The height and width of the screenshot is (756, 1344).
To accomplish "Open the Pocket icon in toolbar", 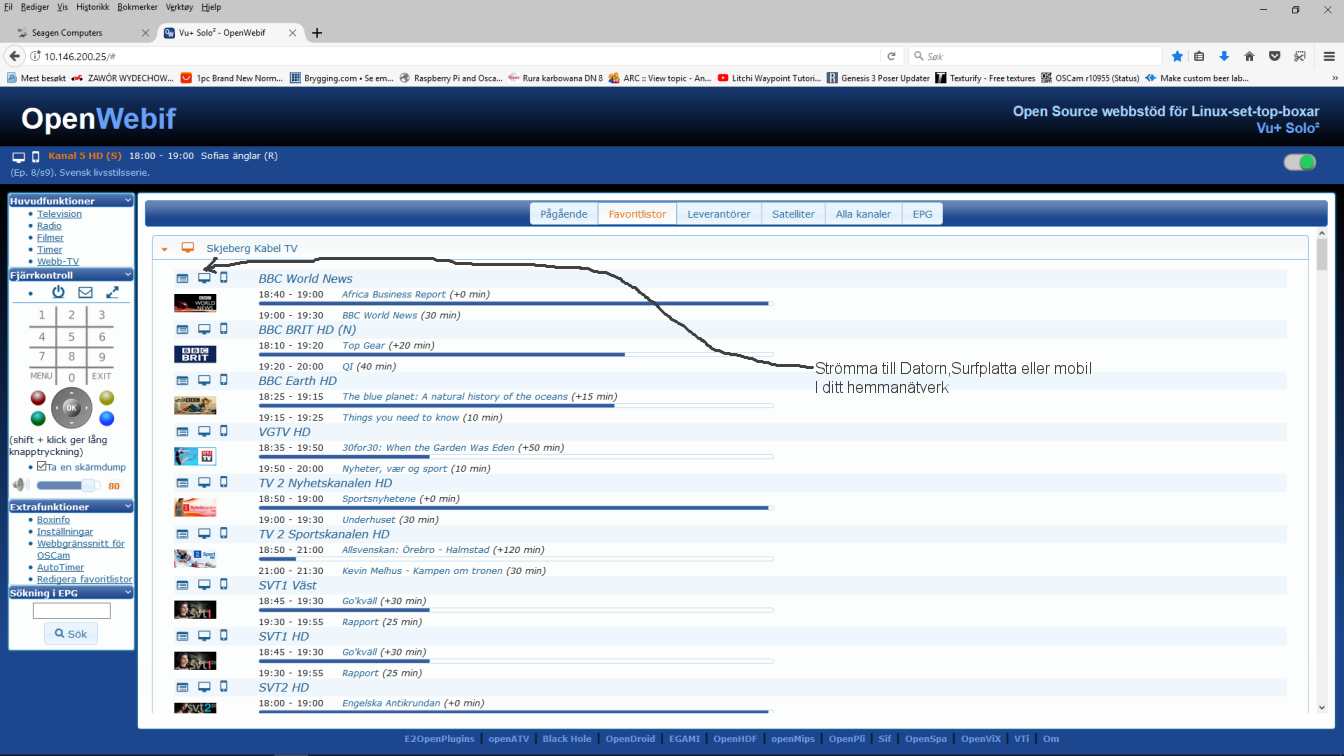I will [x=1275, y=56].
